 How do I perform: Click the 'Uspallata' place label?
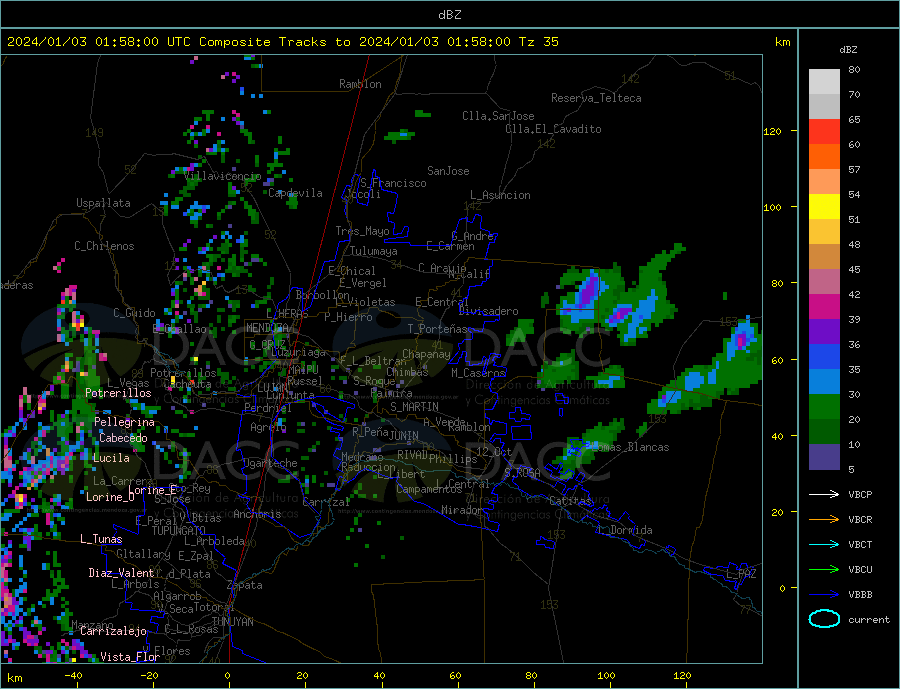click(x=103, y=203)
